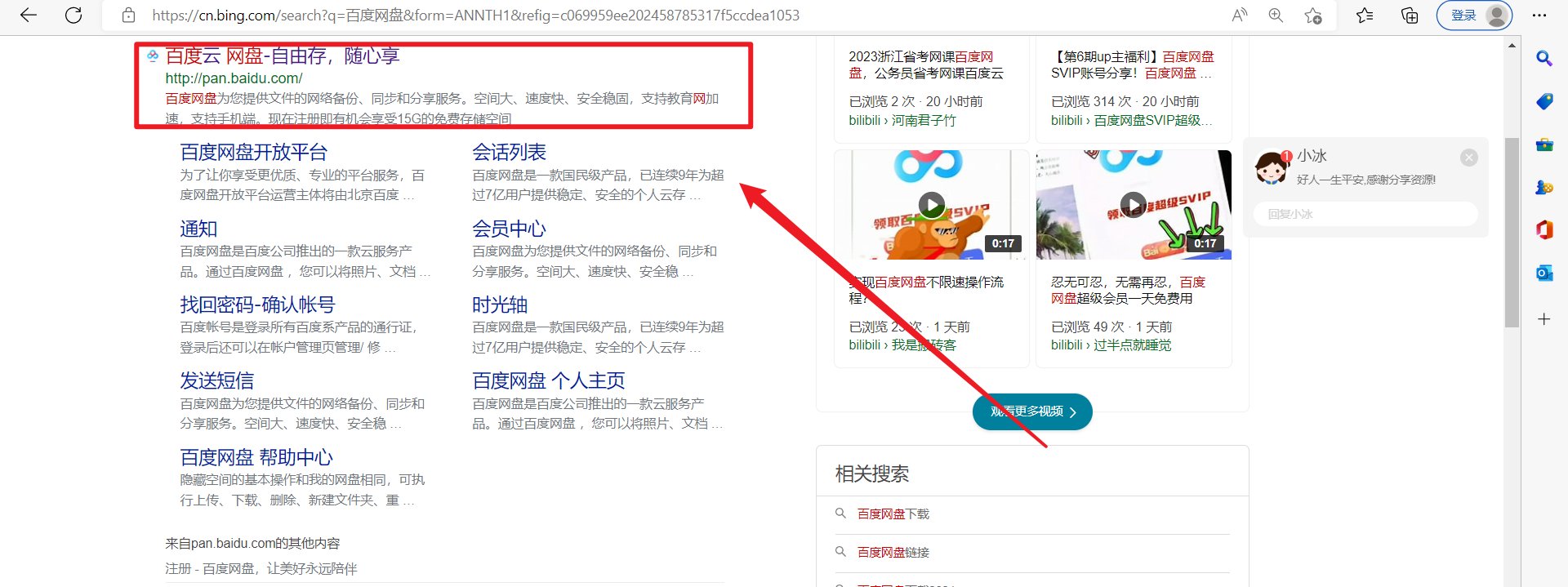1568x587 pixels.
Task: Click the address bar URL
Action: tap(475, 16)
